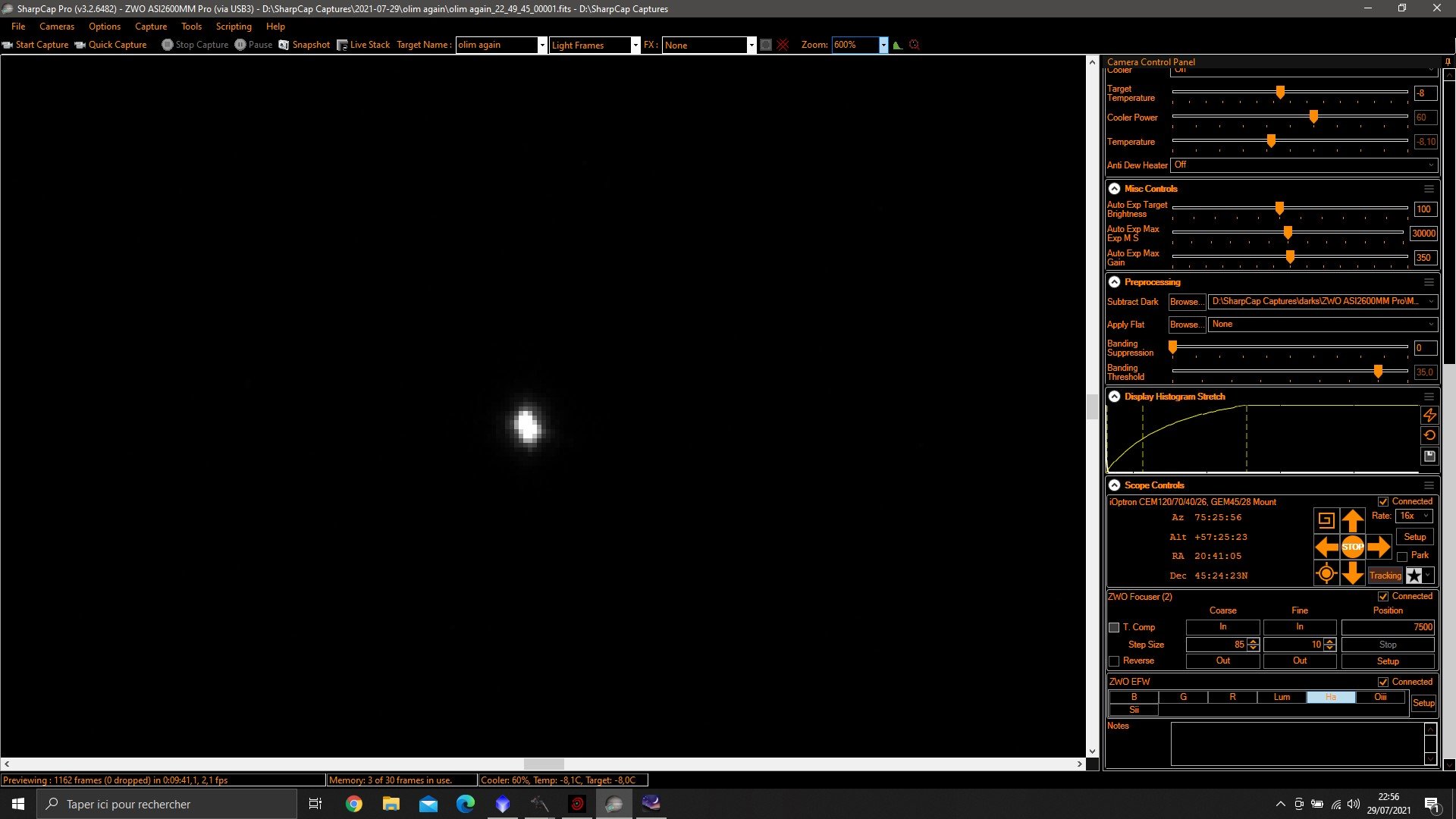Save the histogram stretch settings

point(1429,456)
